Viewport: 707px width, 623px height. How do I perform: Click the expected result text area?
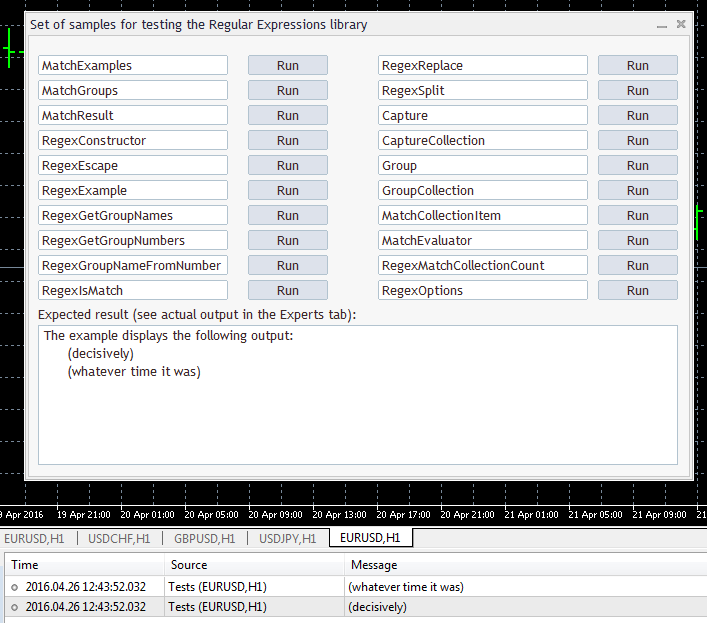[358, 395]
